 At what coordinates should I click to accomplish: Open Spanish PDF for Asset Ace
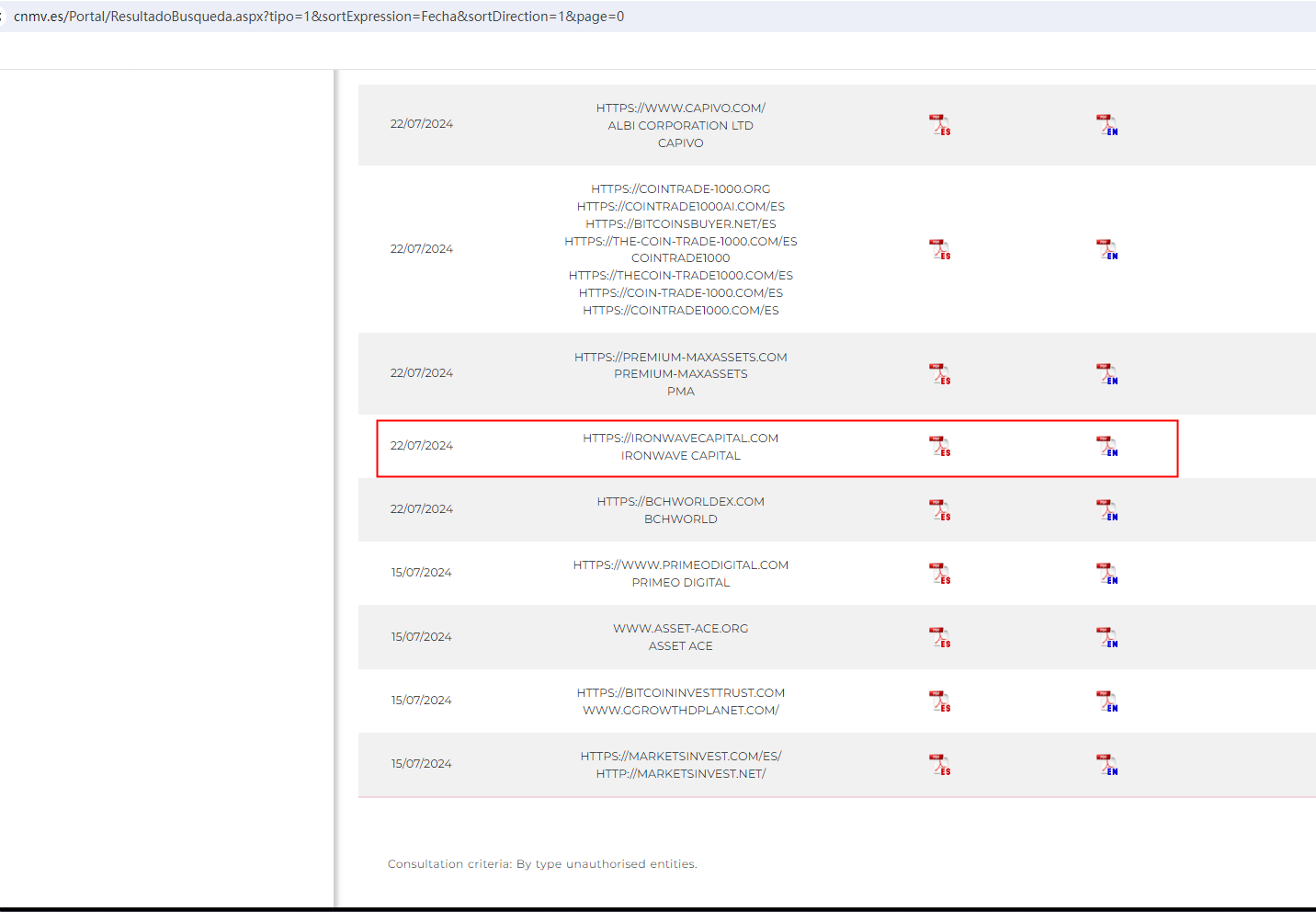tap(939, 637)
